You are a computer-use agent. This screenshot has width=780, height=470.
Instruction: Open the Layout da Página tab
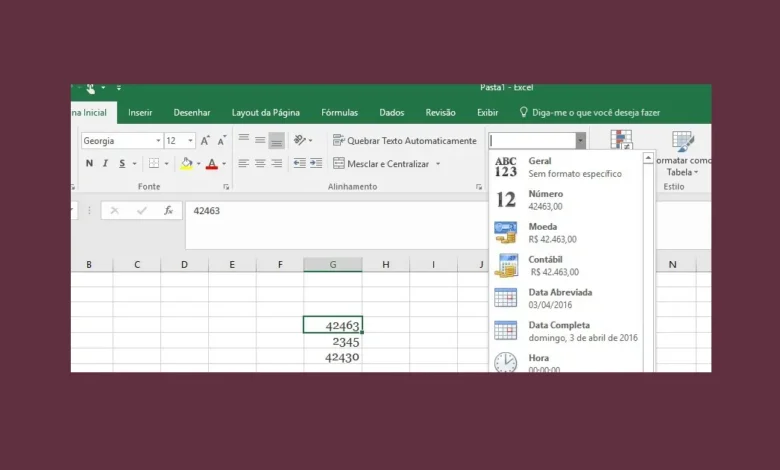(266, 112)
